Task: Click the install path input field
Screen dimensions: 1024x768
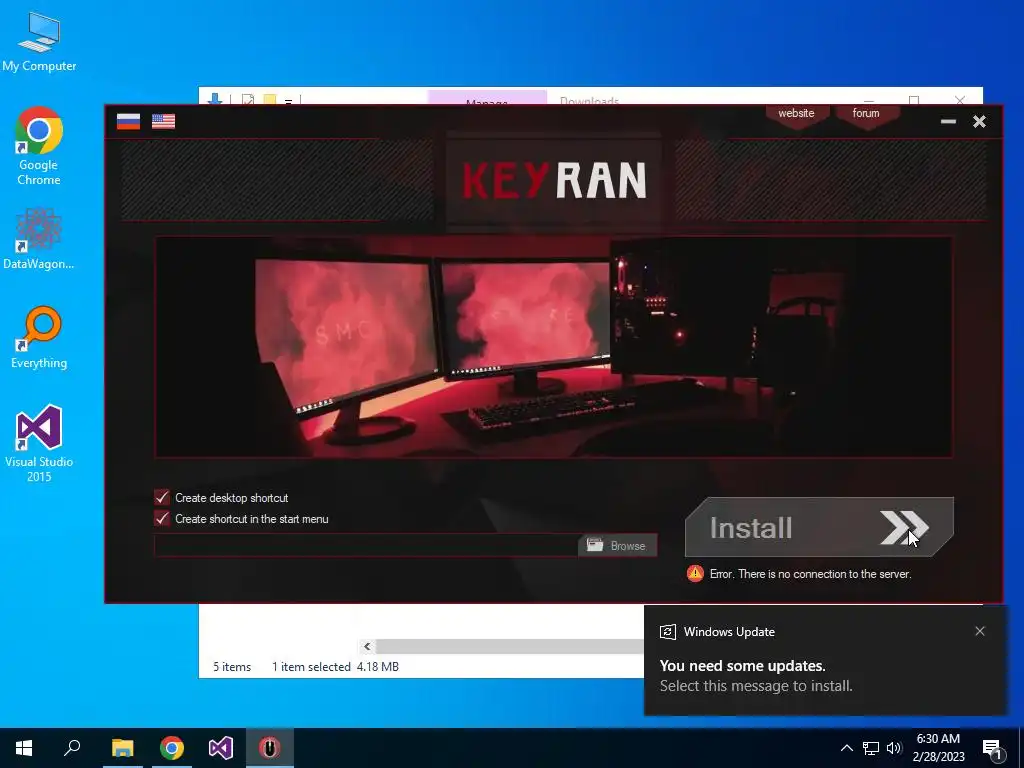Action: 366,545
